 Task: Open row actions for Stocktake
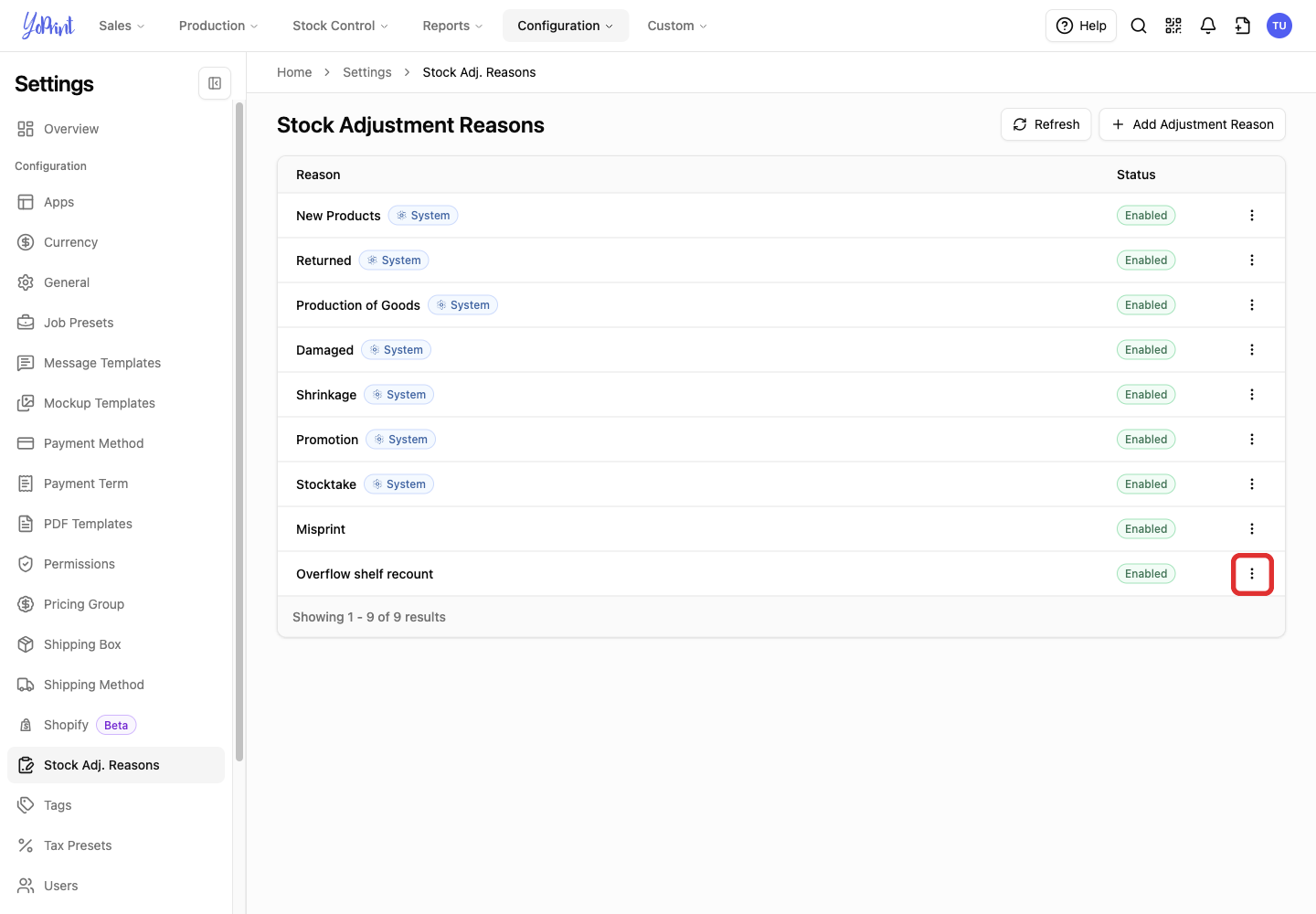(x=1252, y=484)
